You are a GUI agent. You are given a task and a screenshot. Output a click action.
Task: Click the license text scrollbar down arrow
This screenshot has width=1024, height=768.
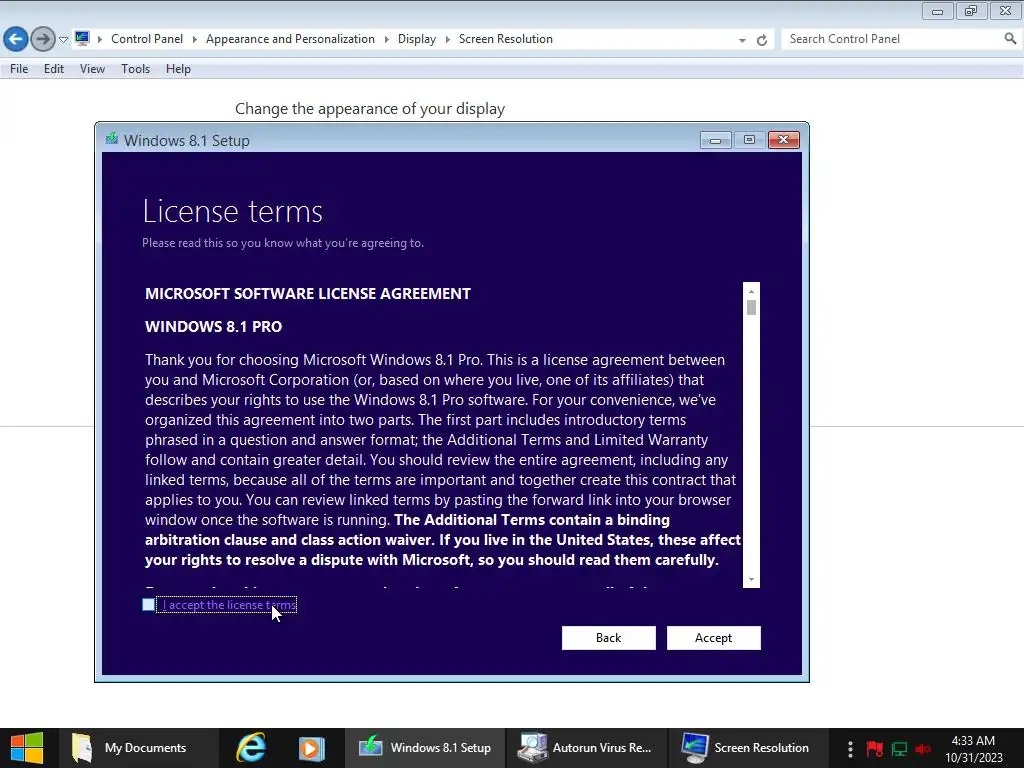pos(751,579)
